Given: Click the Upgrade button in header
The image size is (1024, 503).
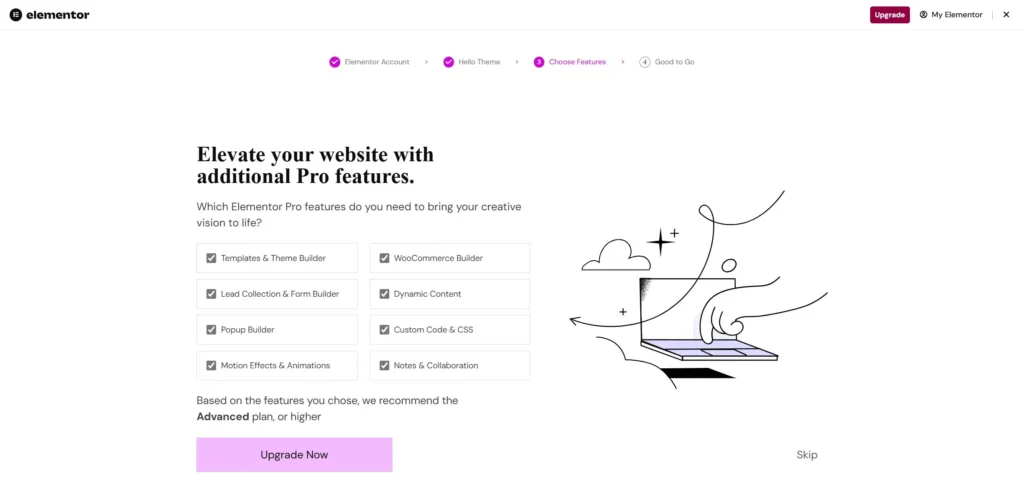Looking at the screenshot, I should 889,15.
